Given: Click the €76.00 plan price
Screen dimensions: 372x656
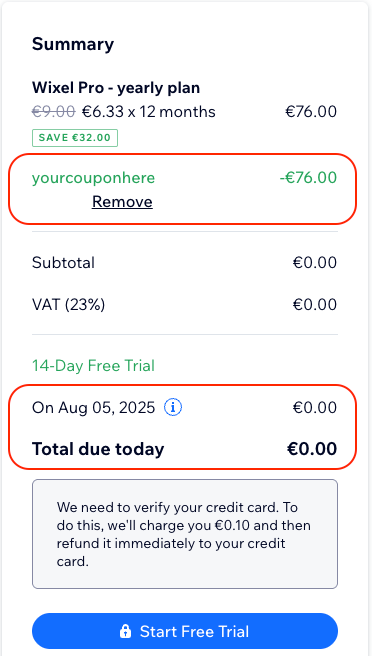Looking at the screenshot, I should (311, 112).
